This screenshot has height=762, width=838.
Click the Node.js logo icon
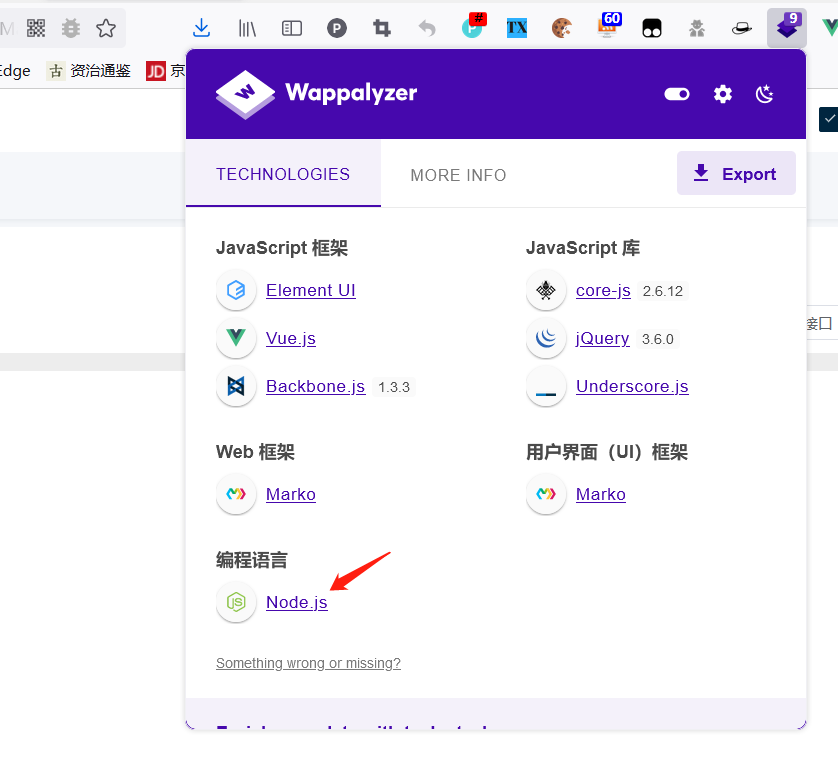(x=236, y=602)
